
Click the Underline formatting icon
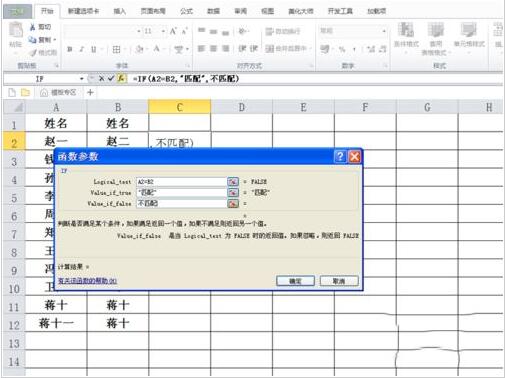[x=94, y=49]
